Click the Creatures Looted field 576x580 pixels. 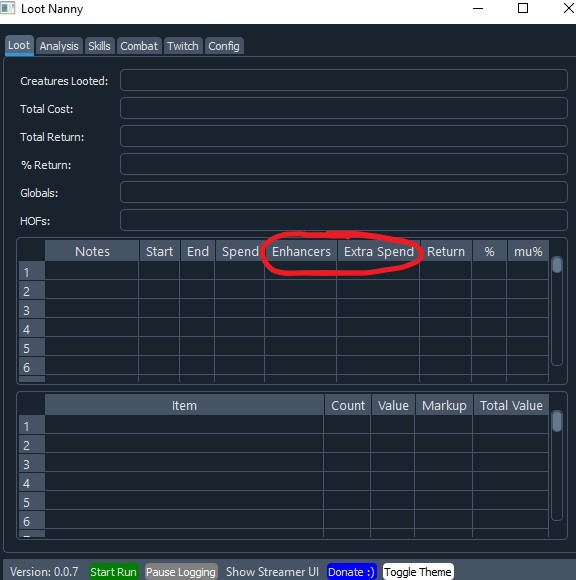344,80
